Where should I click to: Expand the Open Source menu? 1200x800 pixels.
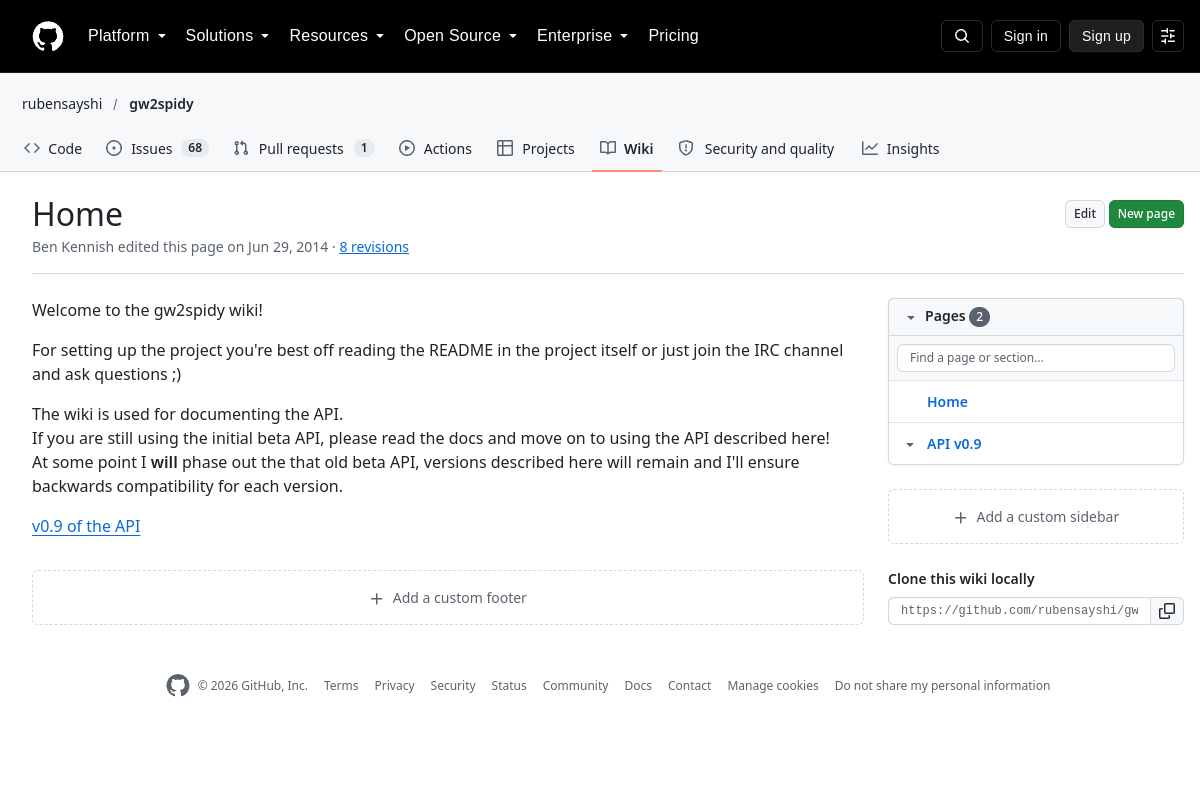(460, 36)
